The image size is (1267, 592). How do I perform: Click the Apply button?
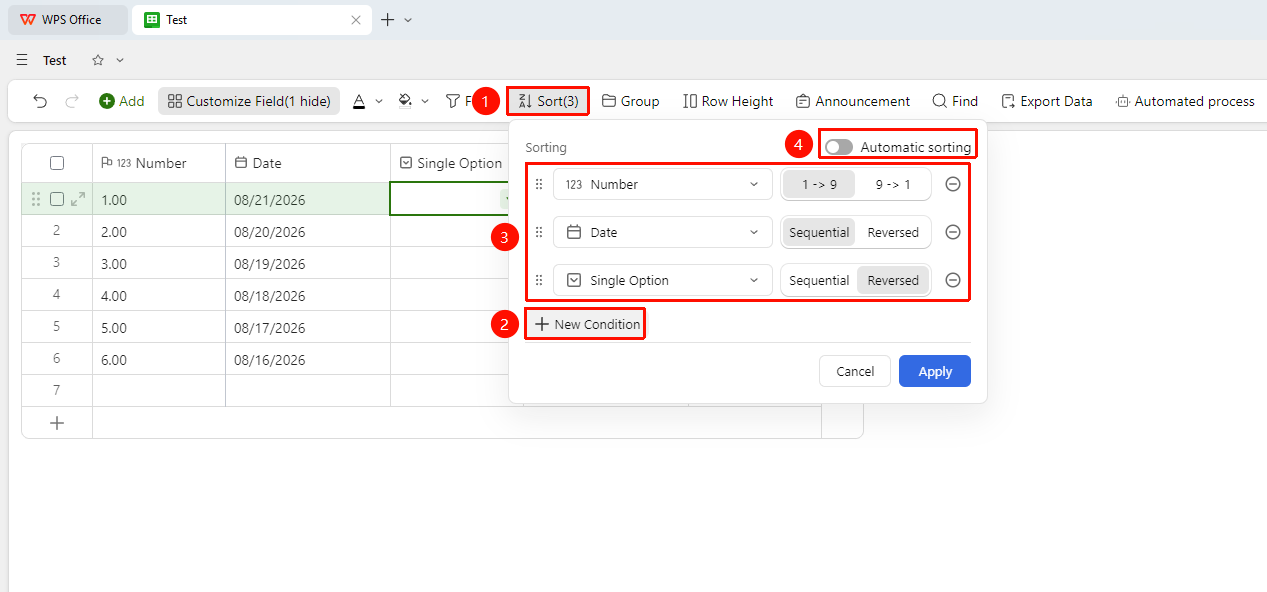pos(935,371)
